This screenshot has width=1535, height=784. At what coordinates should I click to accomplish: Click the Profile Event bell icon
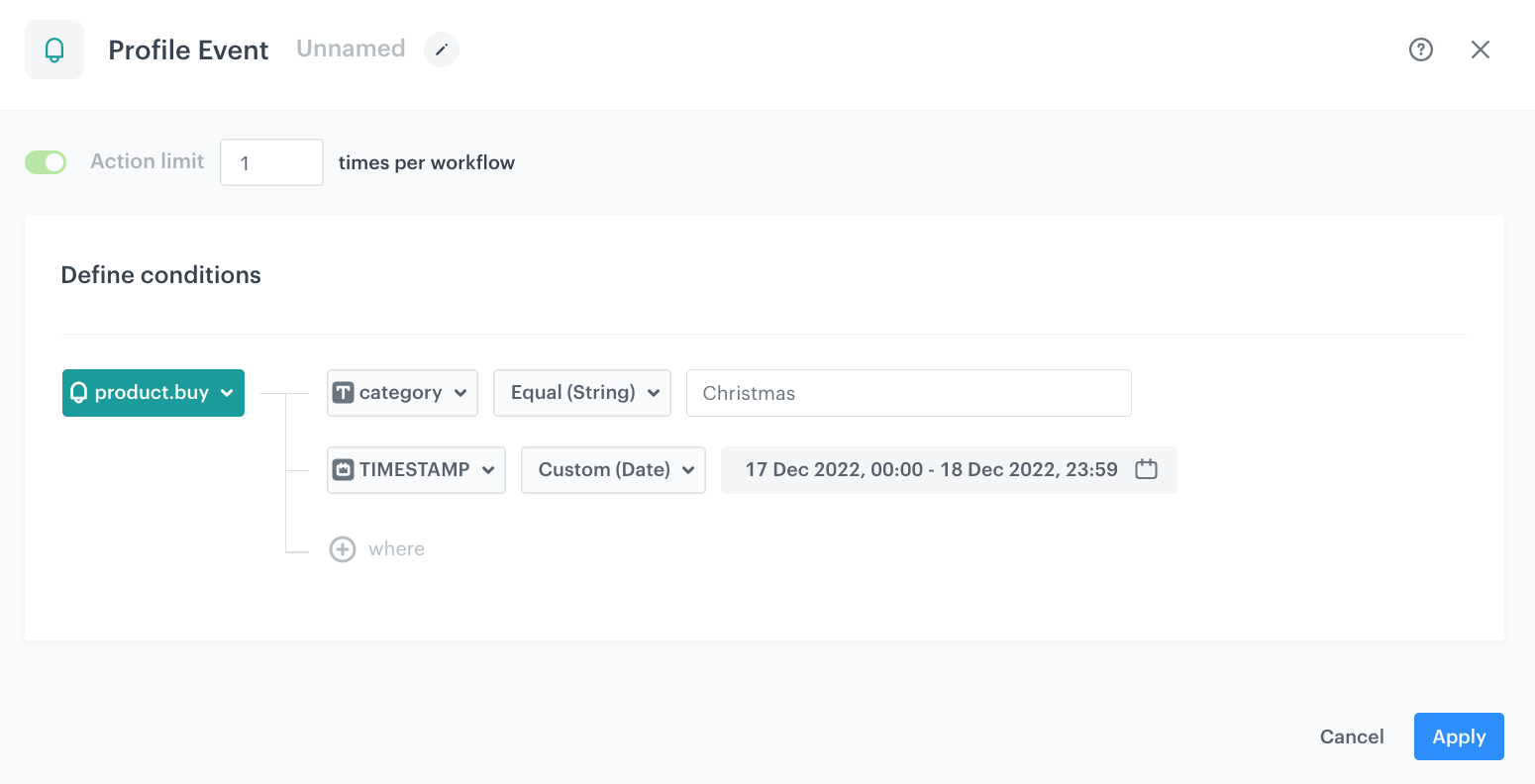pos(54,49)
